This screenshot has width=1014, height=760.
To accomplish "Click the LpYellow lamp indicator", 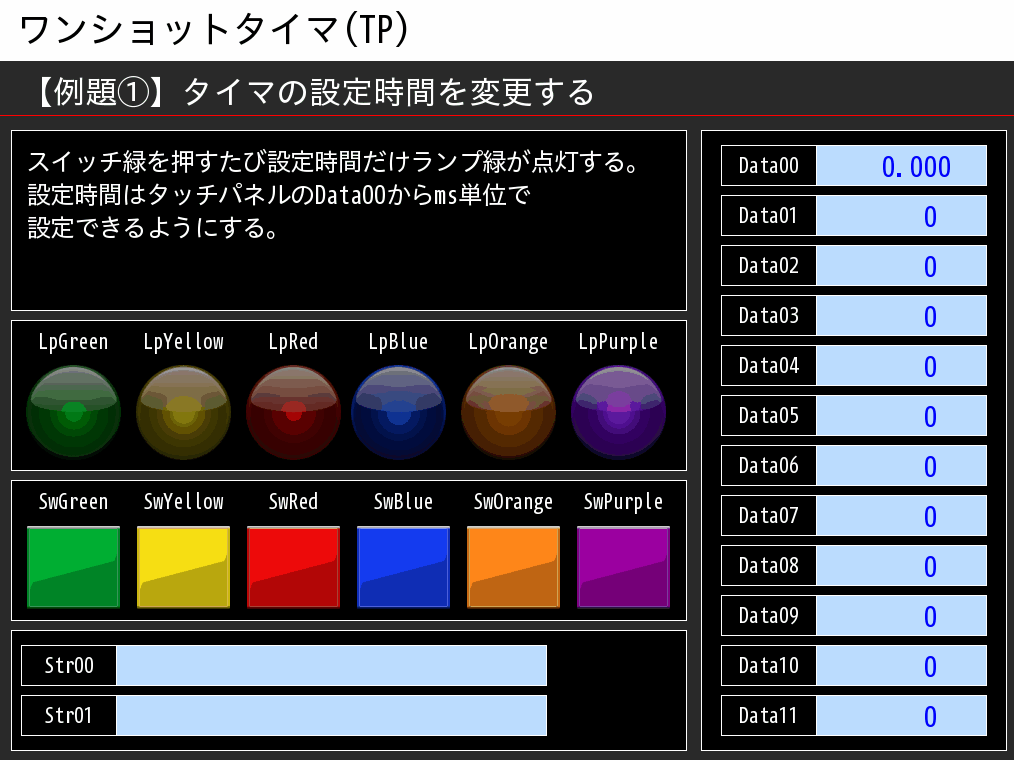I will [184, 413].
